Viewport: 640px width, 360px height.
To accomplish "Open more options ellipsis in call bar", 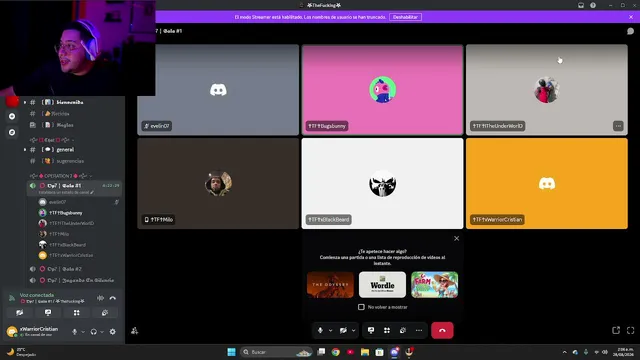I will coord(419,330).
